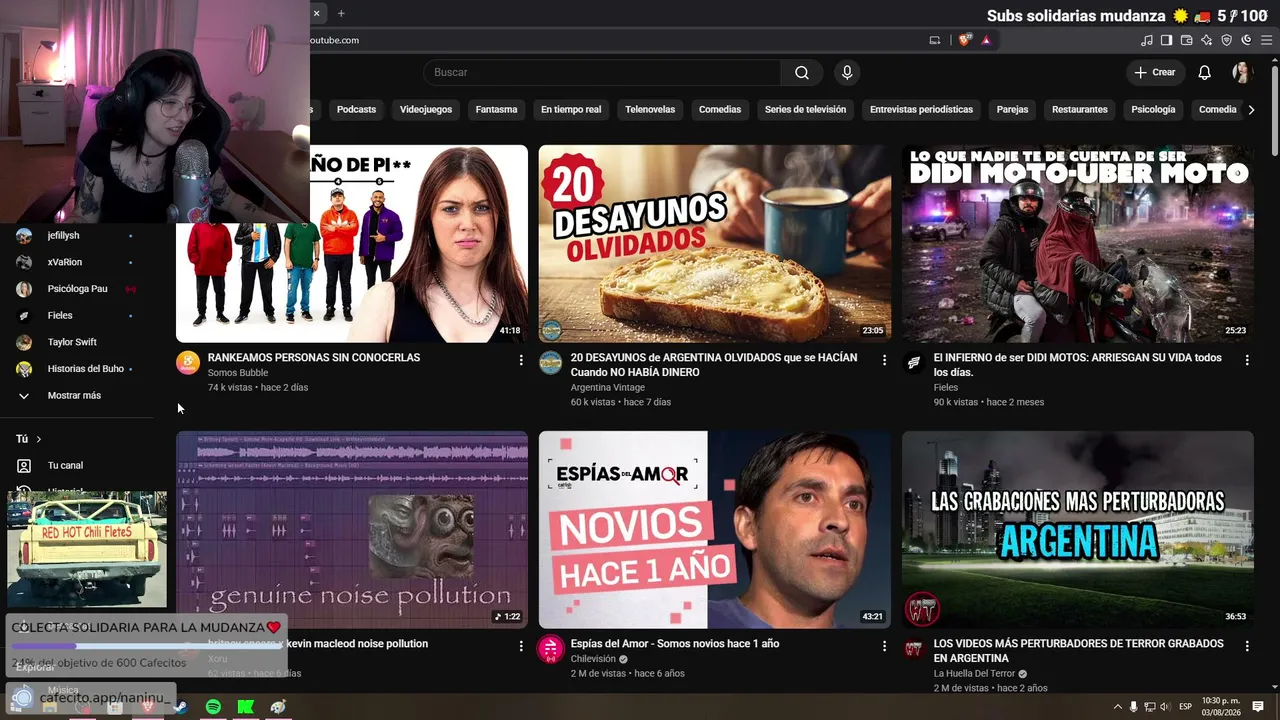Image resolution: width=1280 pixels, height=720 pixels.
Task: Expand the Tú section chevron
Action: coord(39,439)
